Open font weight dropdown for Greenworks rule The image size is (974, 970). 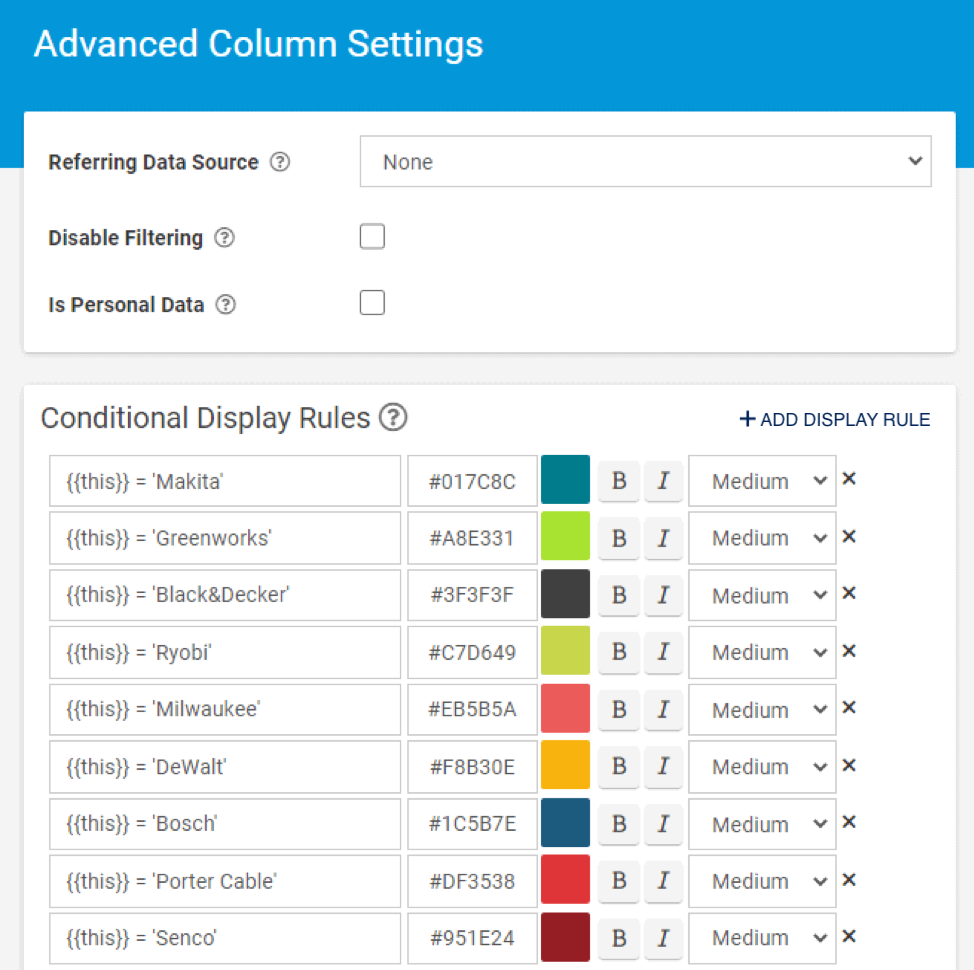(762, 538)
